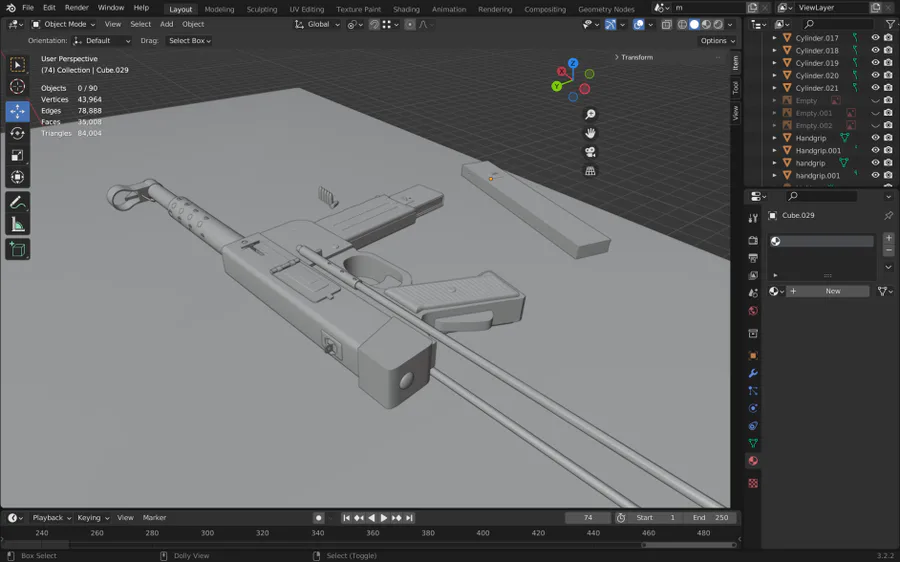The width and height of the screenshot is (900, 562).
Task: Select the Add Cube tool
Action: [x=17, y=249]
